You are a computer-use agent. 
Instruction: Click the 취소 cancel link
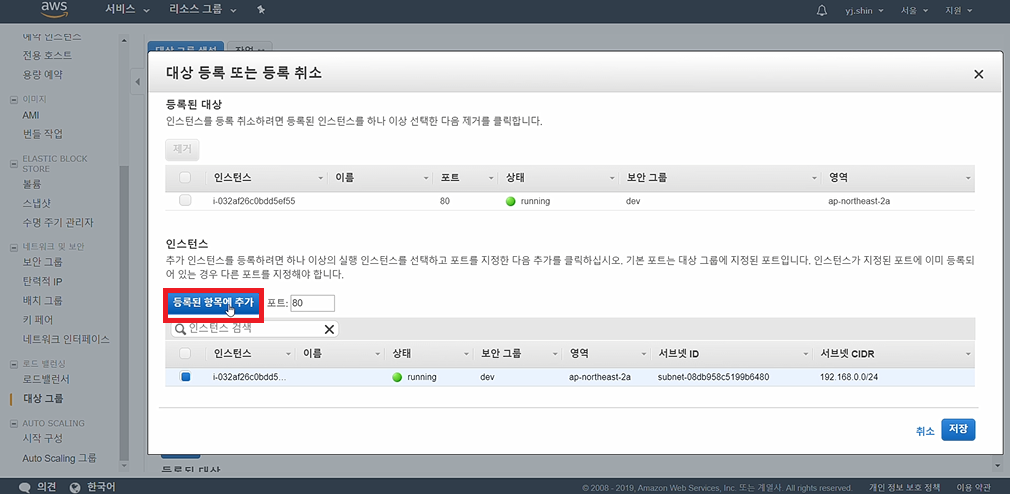pos(925,431)
